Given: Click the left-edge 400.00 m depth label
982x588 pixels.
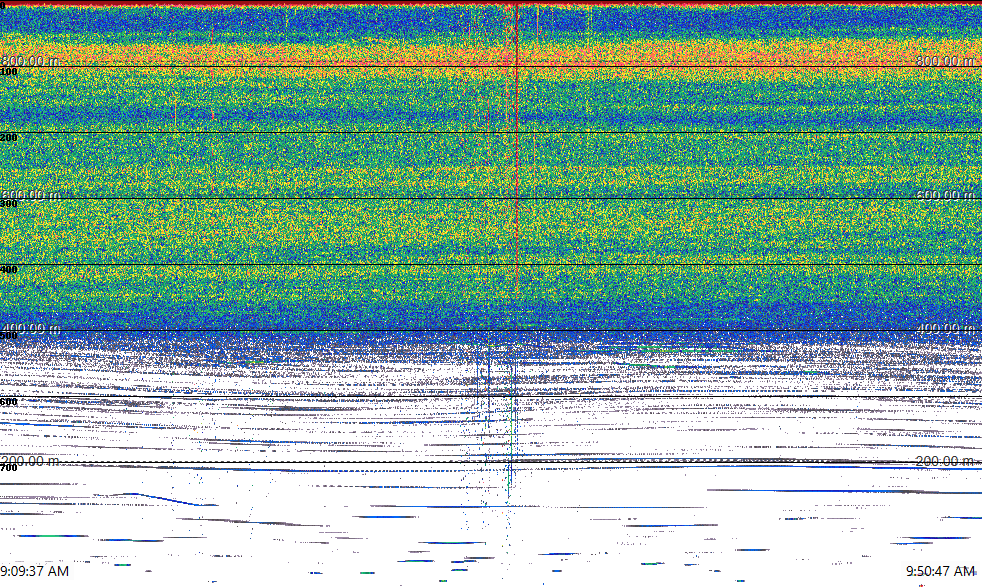Looking at the screenshot, I should (x=31, y=328).
